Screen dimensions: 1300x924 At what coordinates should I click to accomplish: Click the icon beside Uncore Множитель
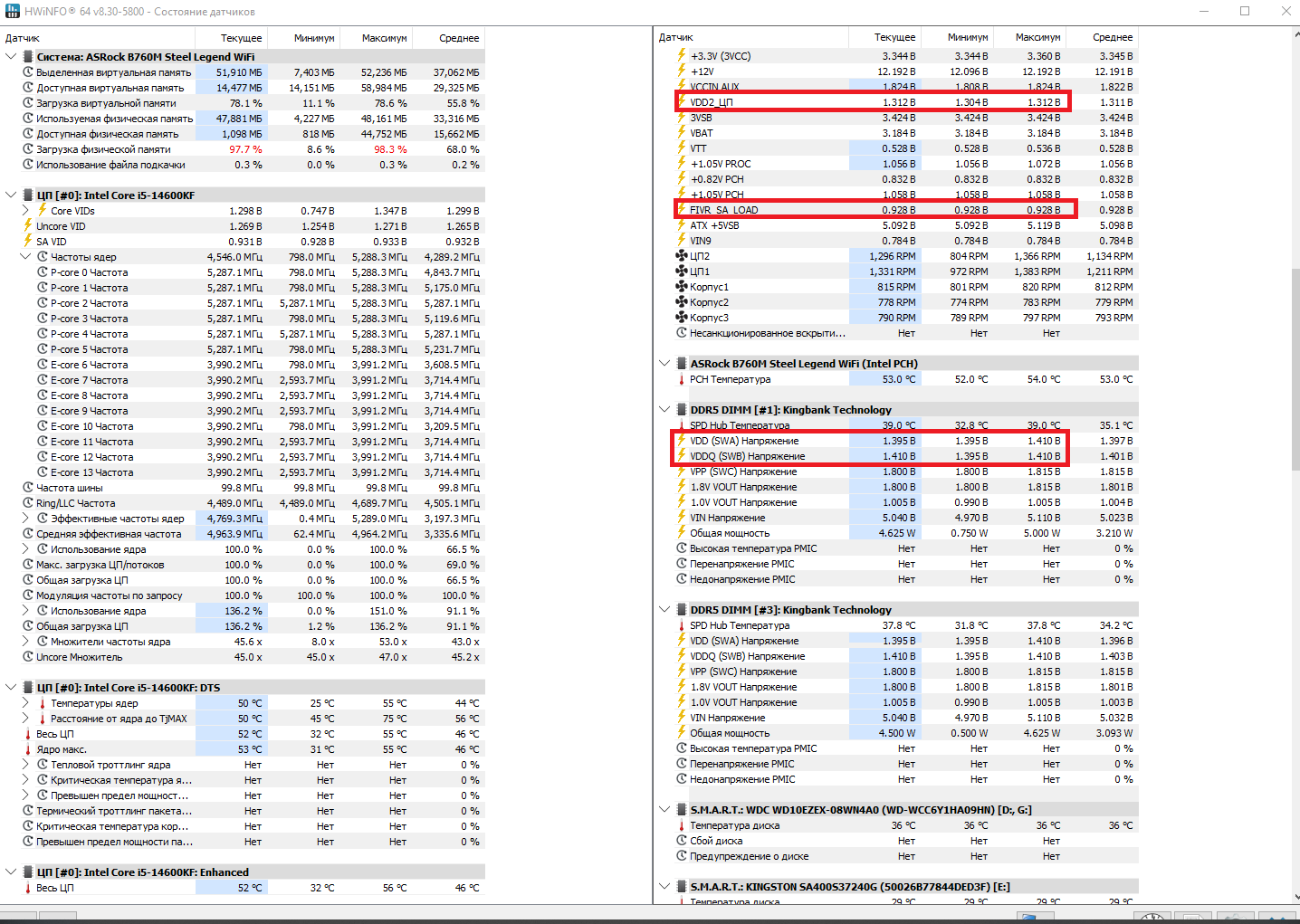point(28,657)
